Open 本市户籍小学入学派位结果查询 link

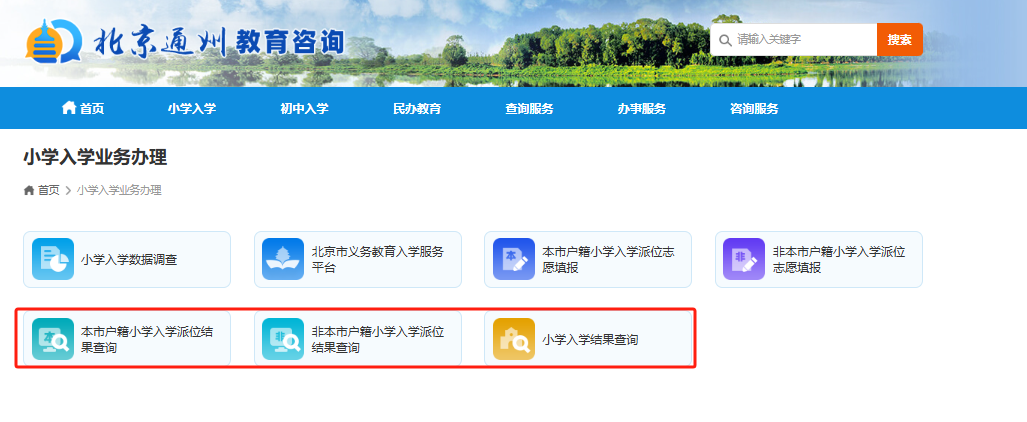tap(127, 339)
